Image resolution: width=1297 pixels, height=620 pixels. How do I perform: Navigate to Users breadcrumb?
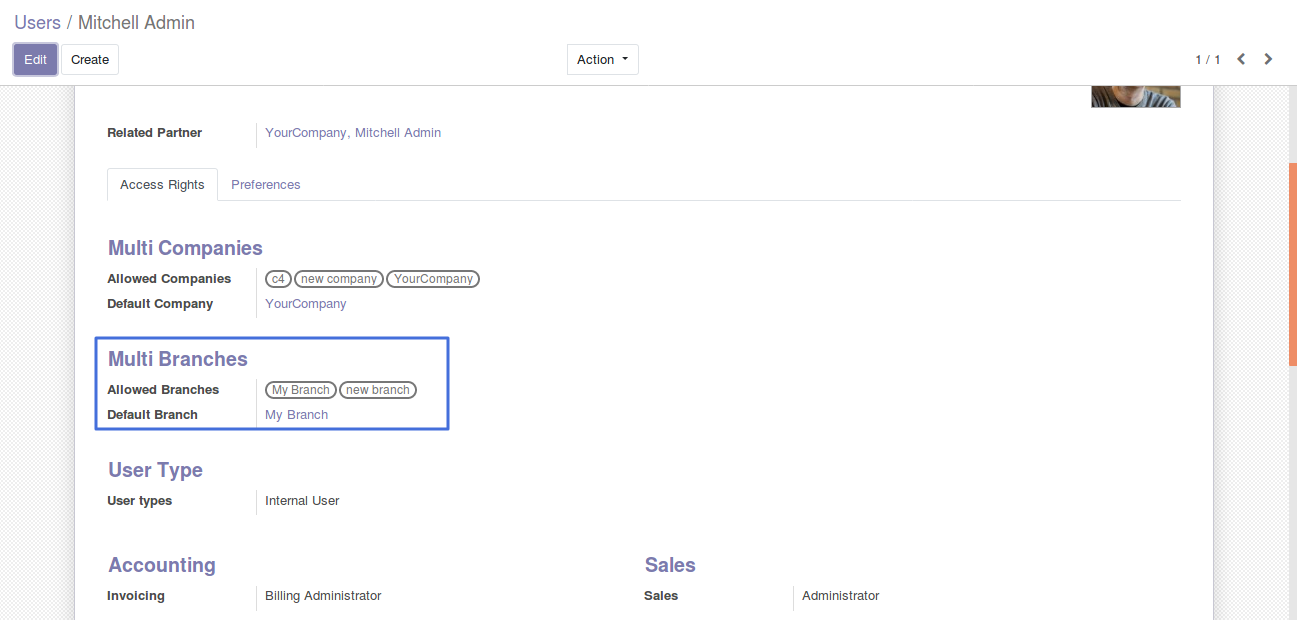coord(37,22)
